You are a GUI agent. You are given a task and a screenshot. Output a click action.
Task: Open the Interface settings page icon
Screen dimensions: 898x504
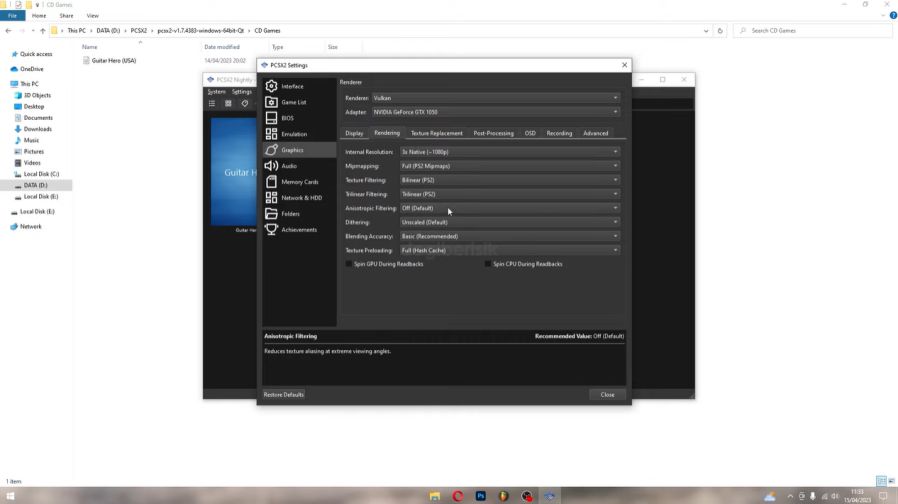[x=271, y=86]
